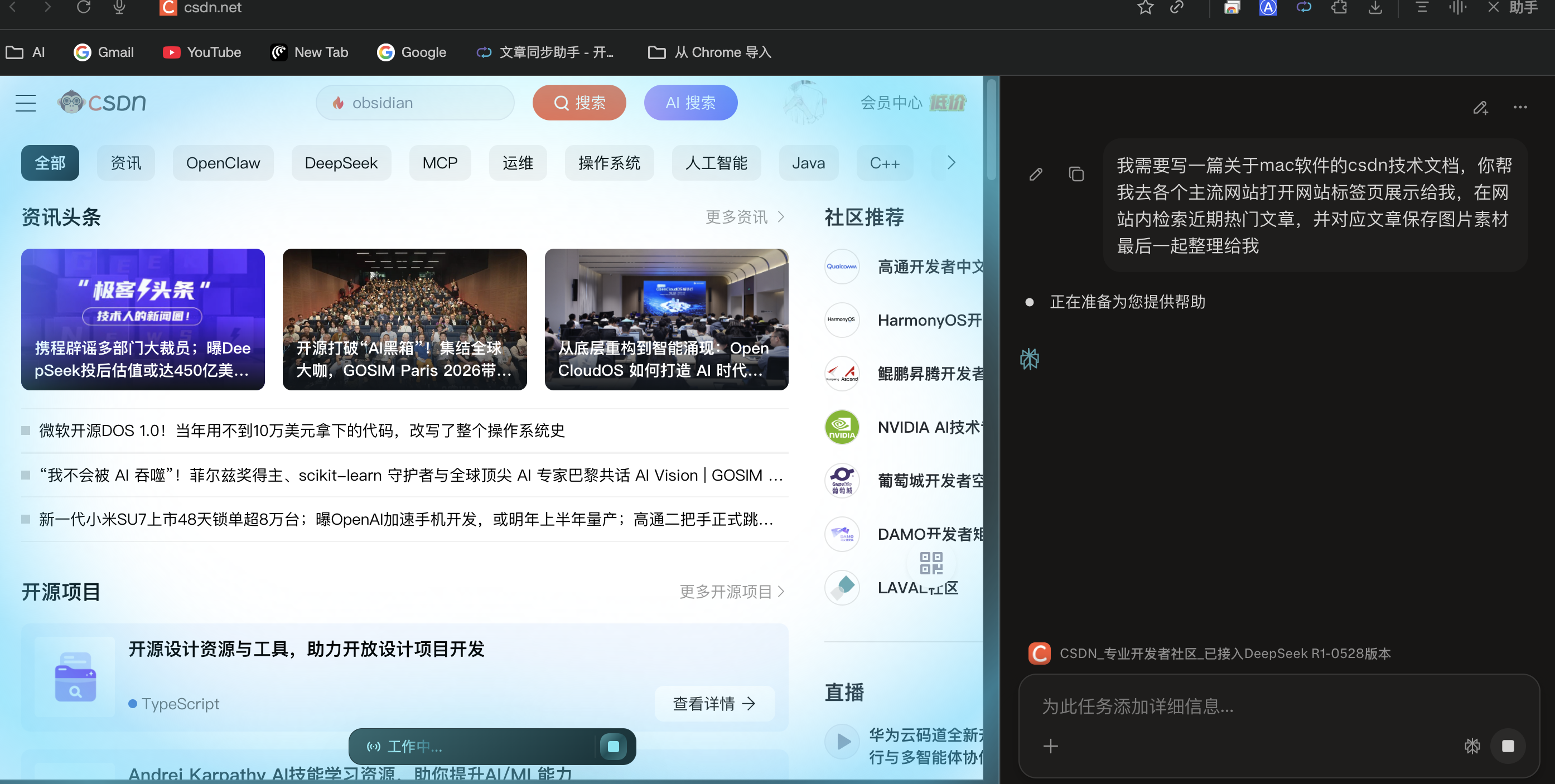Open the user avatar profile

coord(804,102)
